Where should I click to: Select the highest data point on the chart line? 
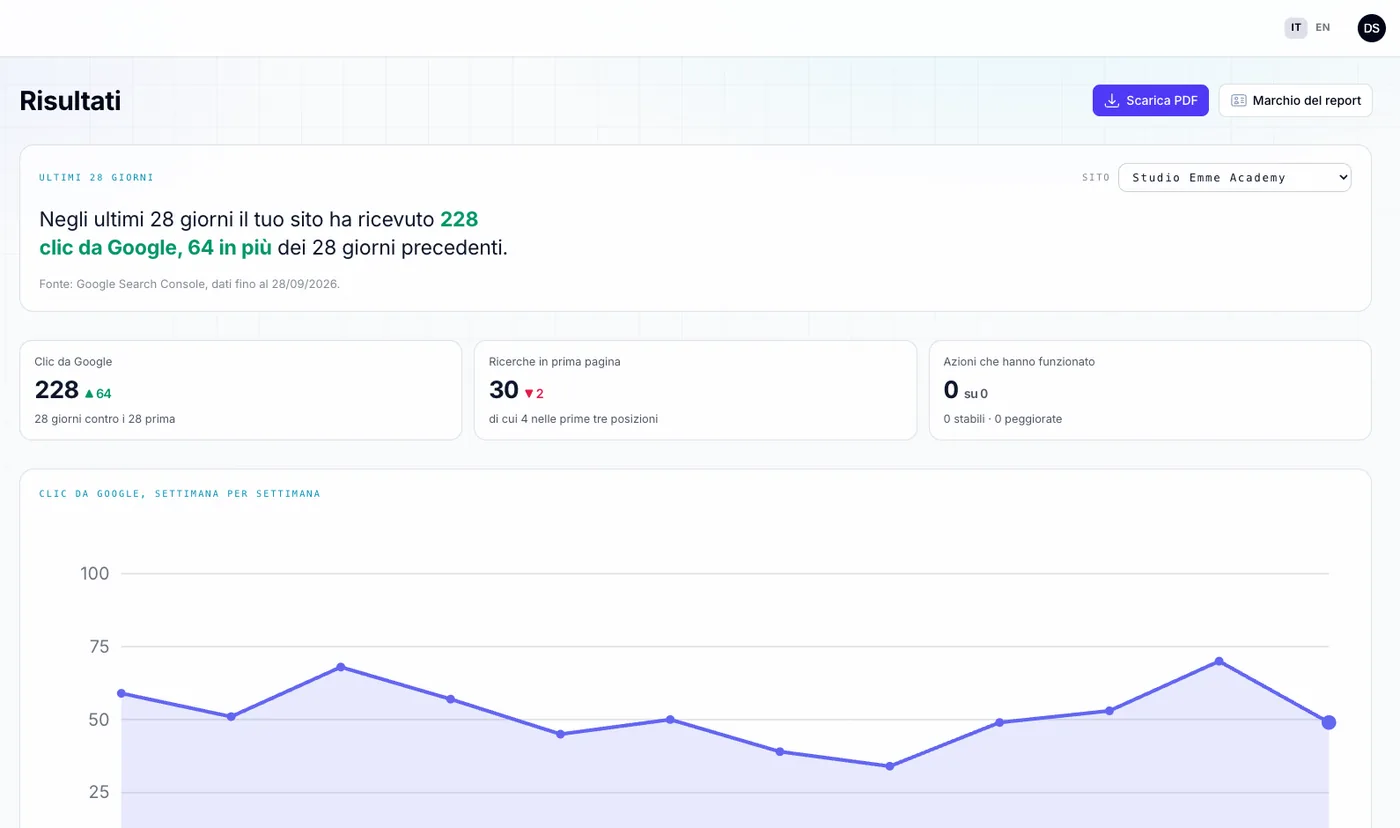pyautogui.click(x=1219, y=661)
